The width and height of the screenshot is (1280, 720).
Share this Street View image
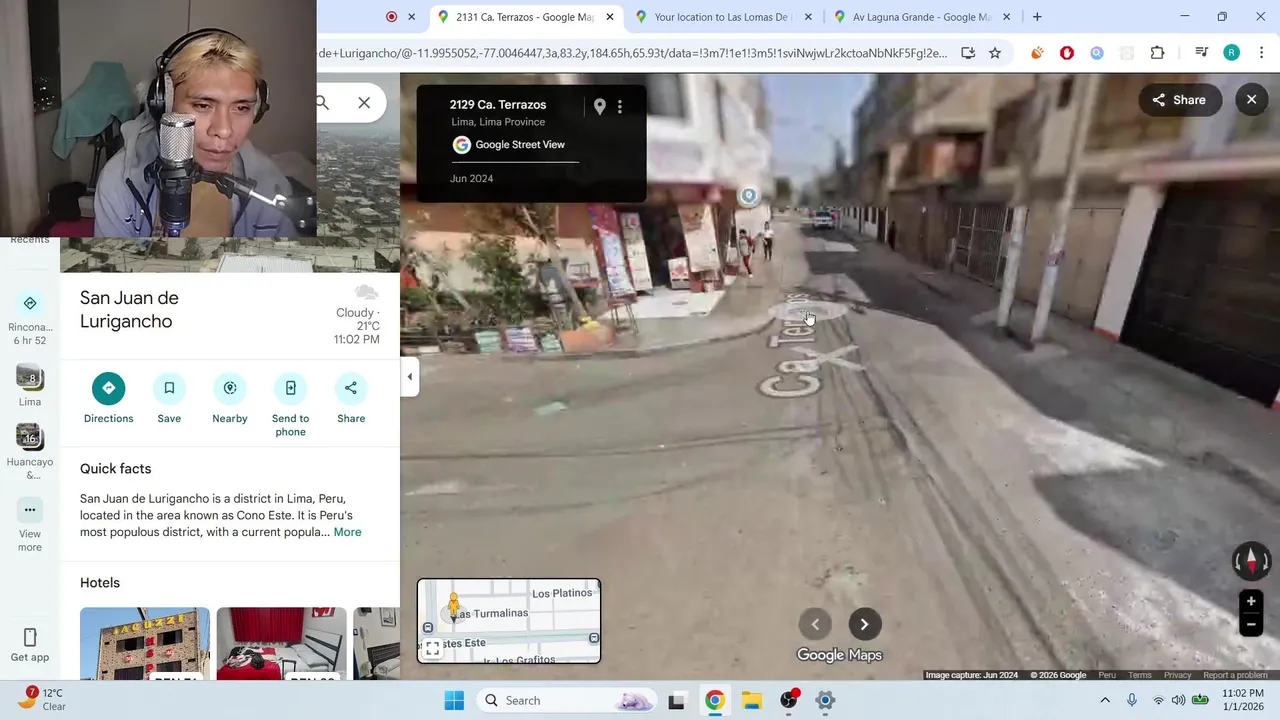click(1179, 100)
